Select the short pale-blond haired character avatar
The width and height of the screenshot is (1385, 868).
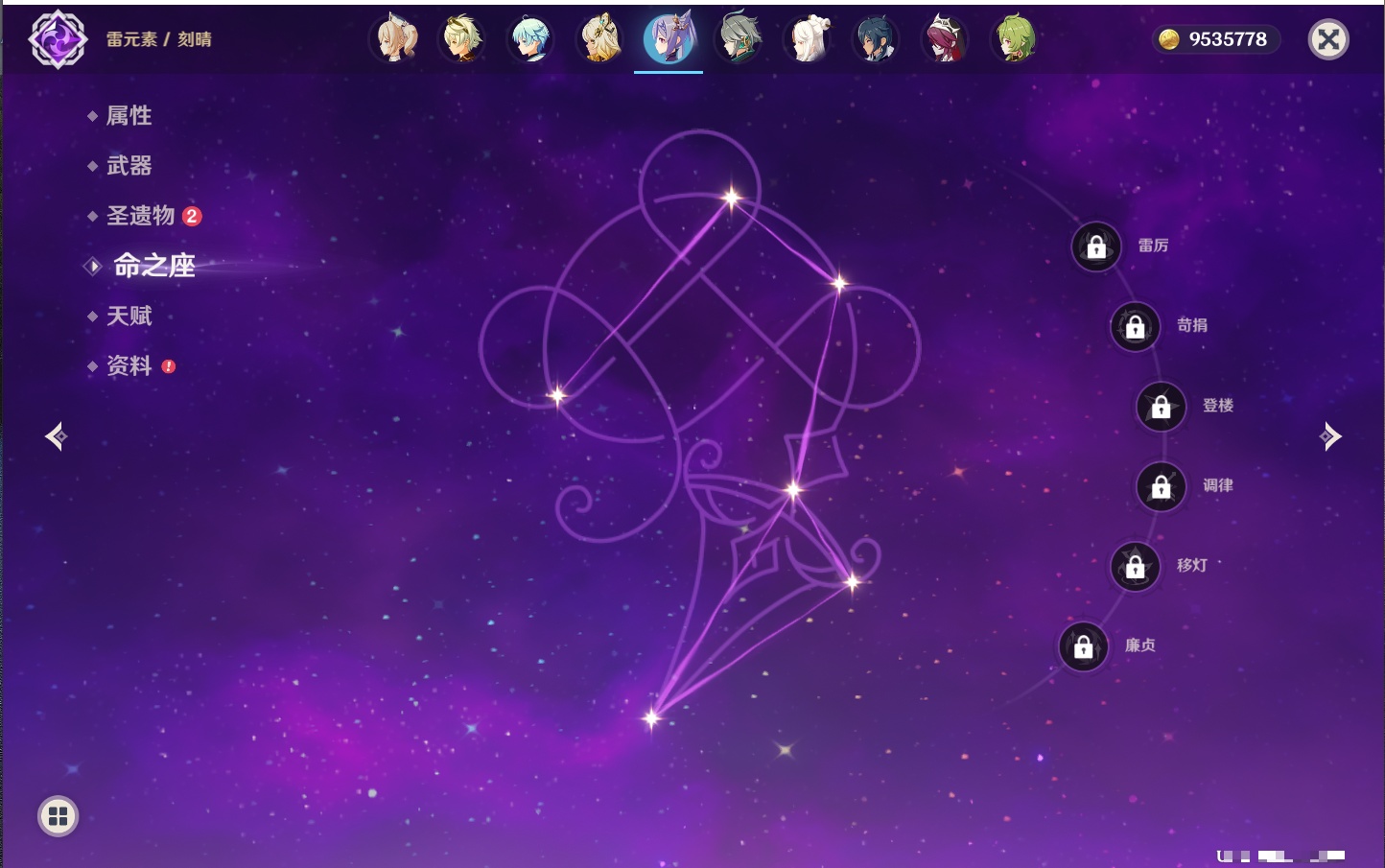[462, 39]
